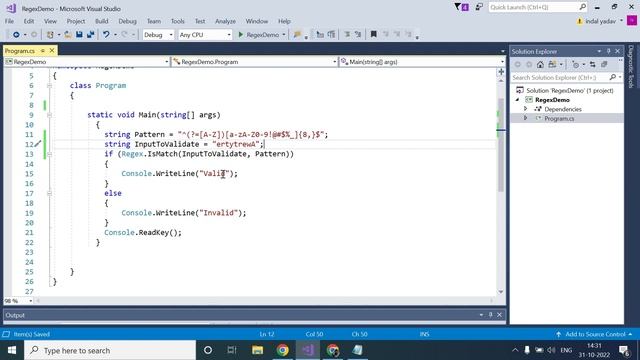
Task: Click the Save All toolbar icon
Action: tap(90, 35)
